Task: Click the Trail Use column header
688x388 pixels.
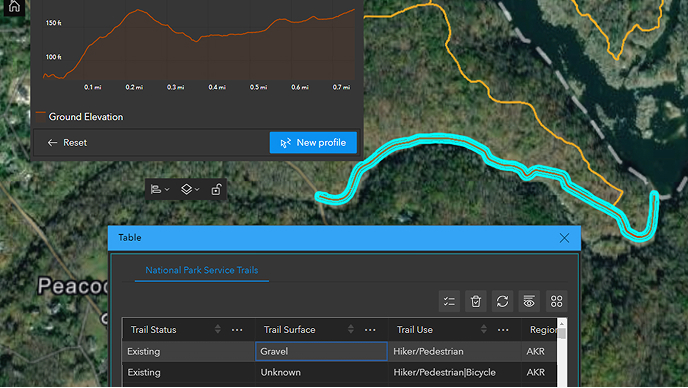Action: point(415,330)
